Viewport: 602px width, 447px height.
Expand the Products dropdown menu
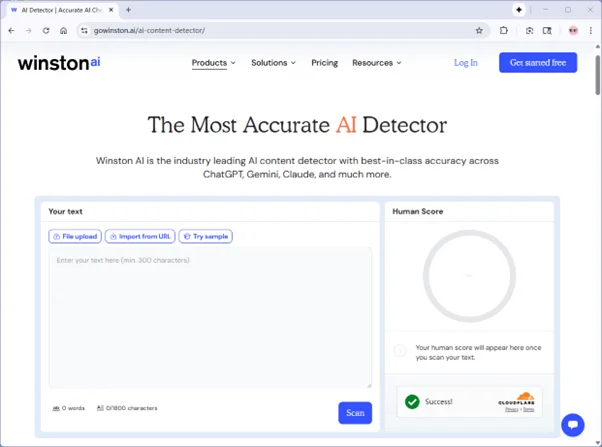[213, 63]
